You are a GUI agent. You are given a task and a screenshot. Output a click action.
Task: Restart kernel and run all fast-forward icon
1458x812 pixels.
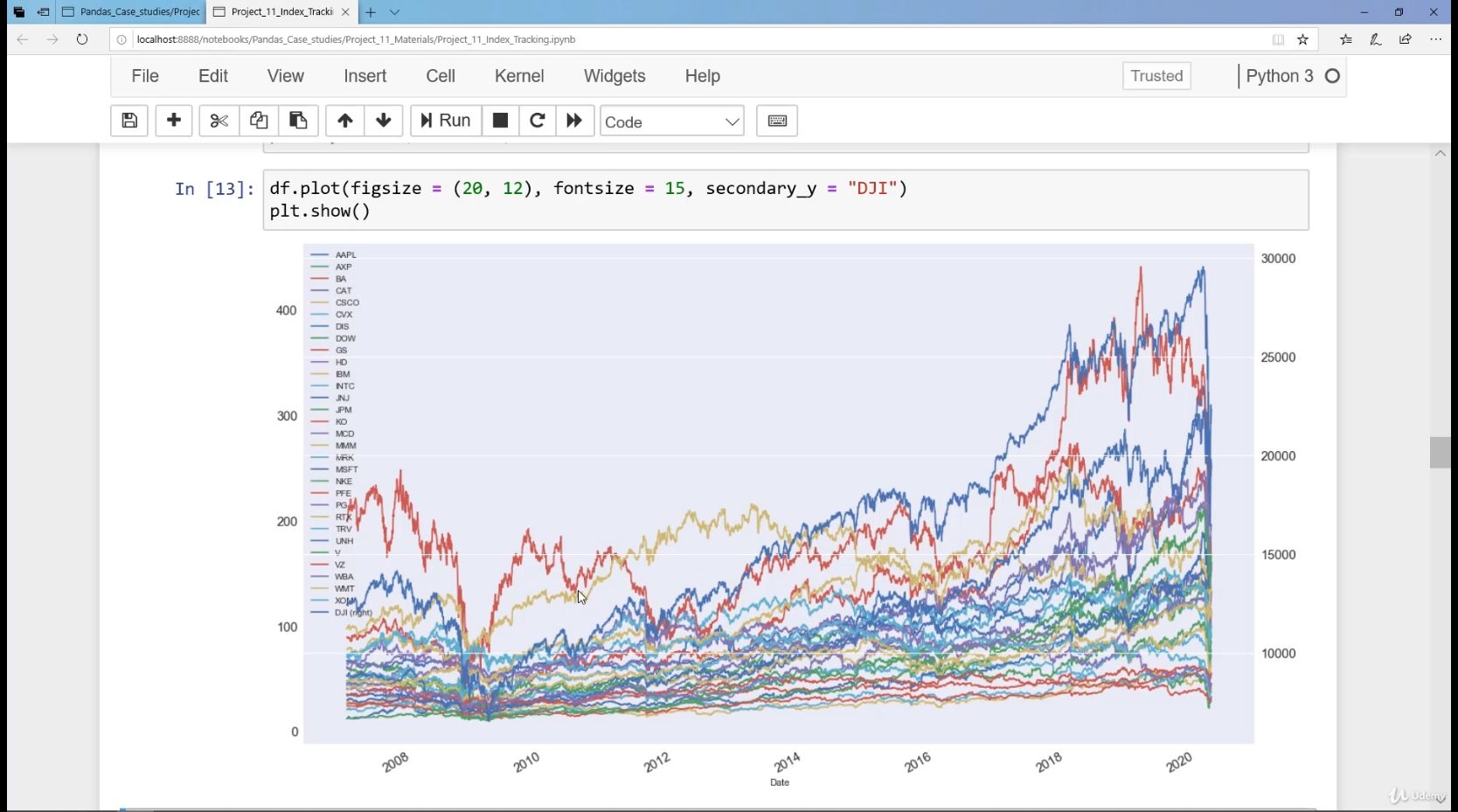pos(575,121)
